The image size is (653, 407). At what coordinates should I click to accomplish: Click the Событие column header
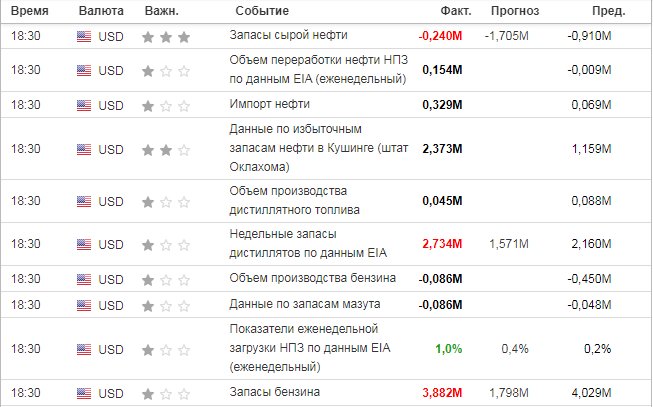[262, 11]
